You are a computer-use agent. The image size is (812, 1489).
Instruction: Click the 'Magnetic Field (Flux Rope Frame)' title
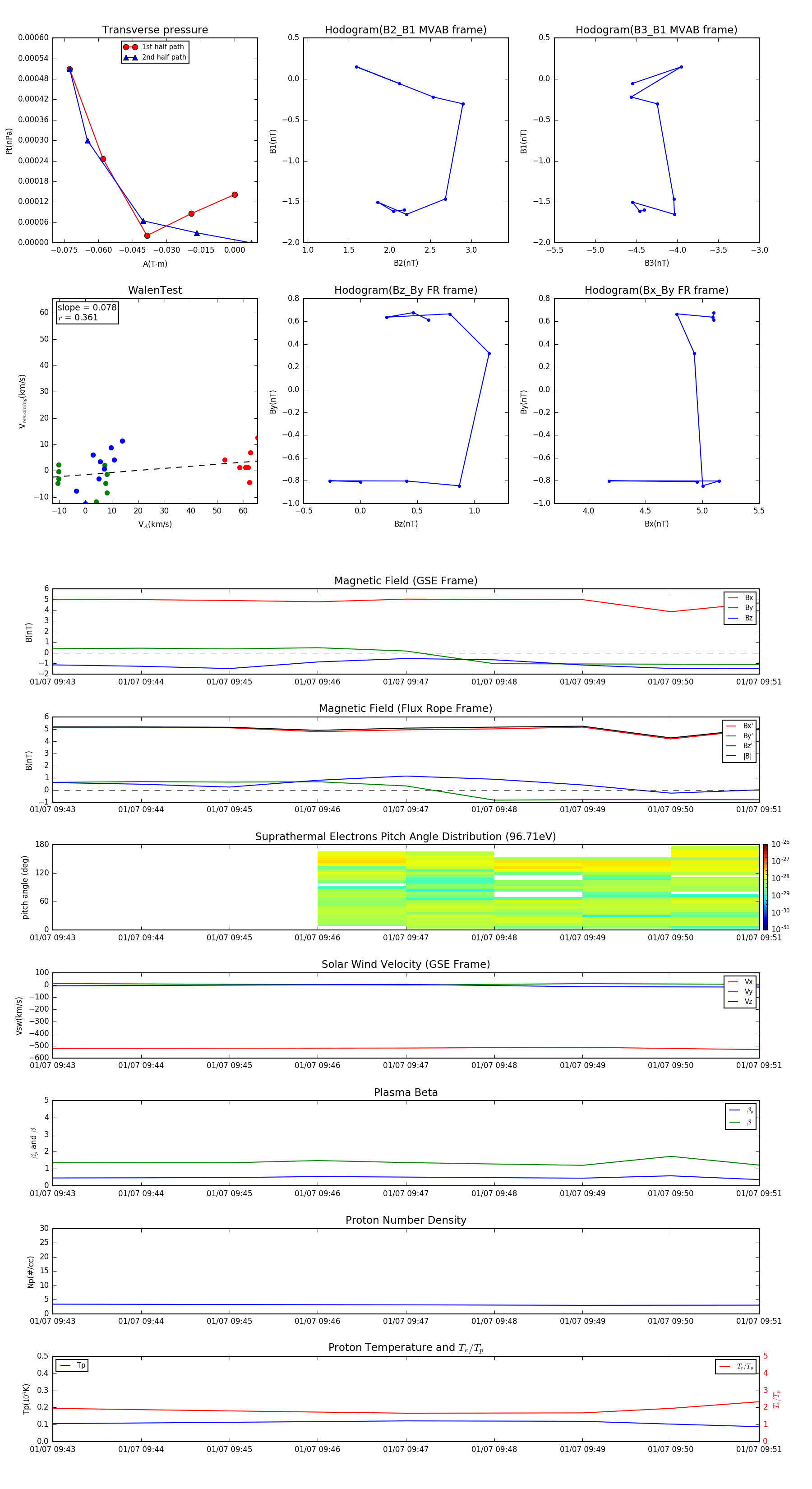pos(406,709)
